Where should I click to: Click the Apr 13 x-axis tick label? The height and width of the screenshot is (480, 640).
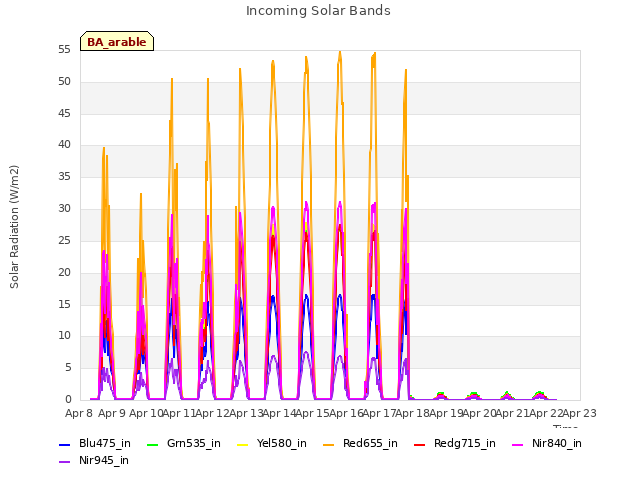(x=246, y=413)
